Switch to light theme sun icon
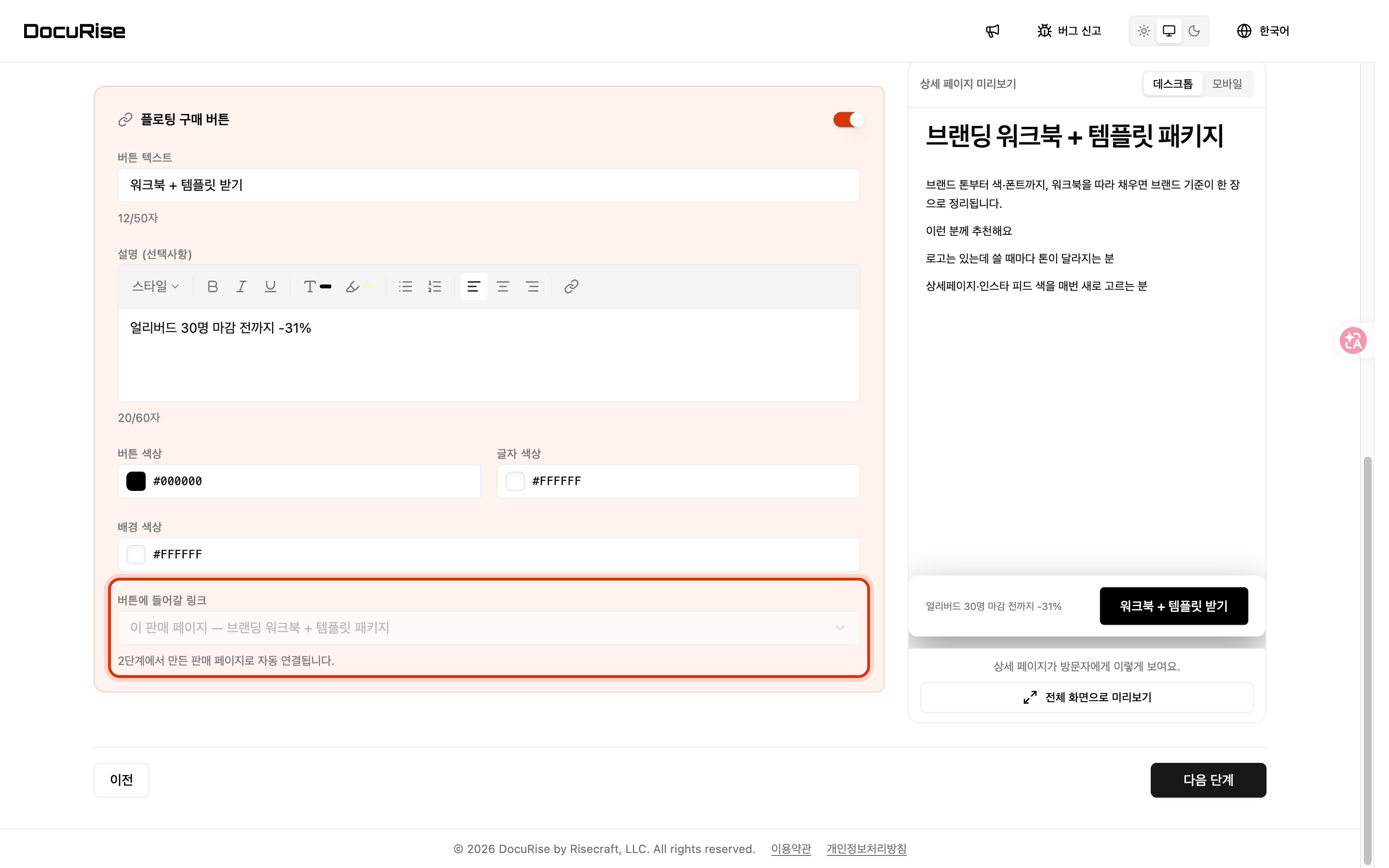This screenshot has width=1389, height=868. tap(1144, 31)
